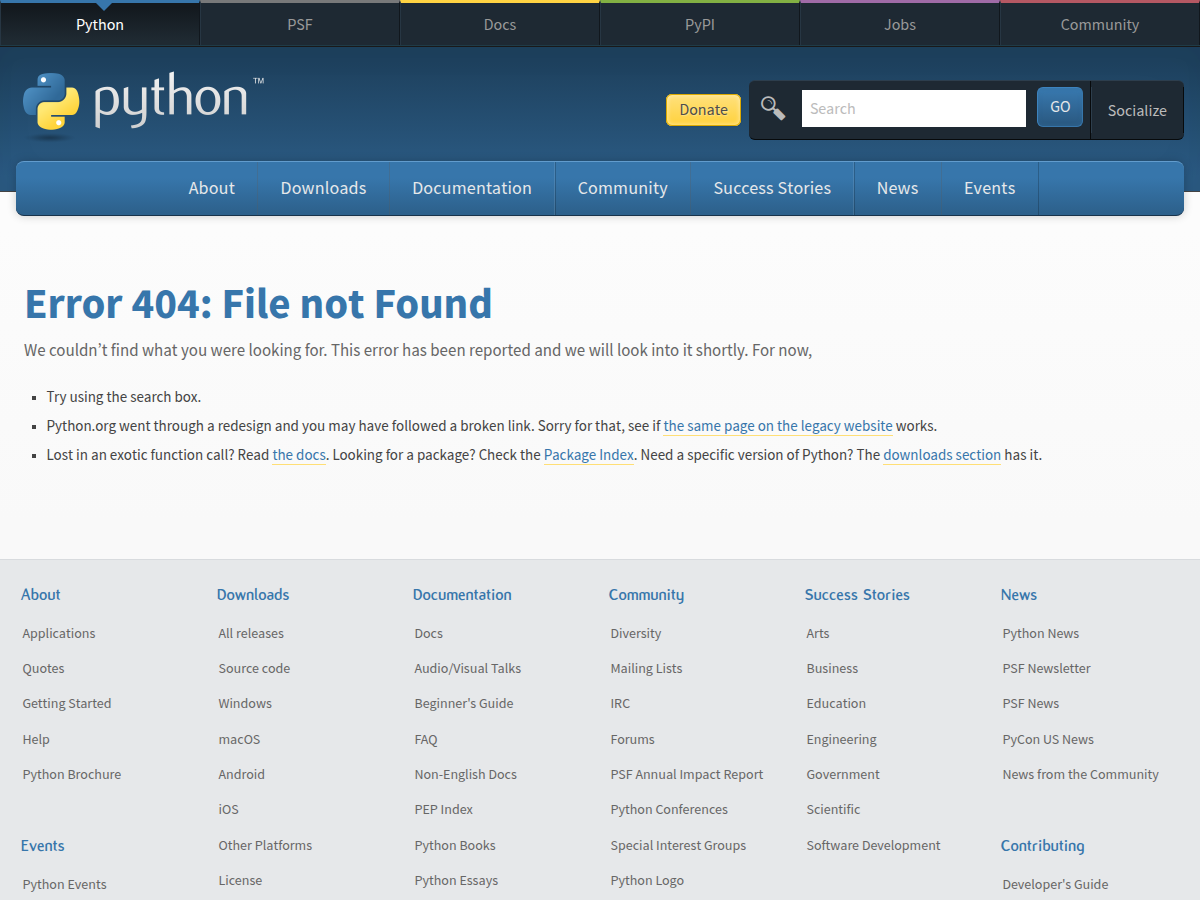The height and width of the screenshot is (900, 1200).
Task: Open macOS downloads footer link
Action: point(239,739)
